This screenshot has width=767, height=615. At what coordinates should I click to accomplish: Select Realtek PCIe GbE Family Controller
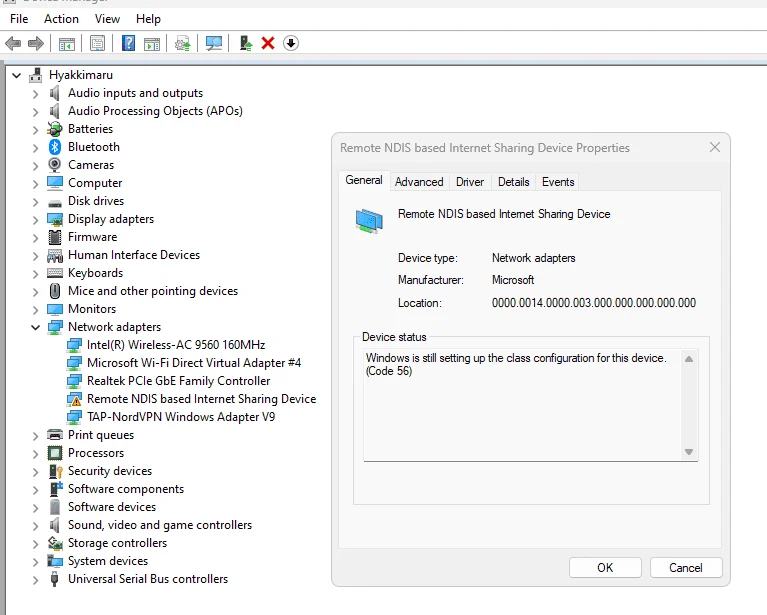pyautogui.click(x=179, y=381)
